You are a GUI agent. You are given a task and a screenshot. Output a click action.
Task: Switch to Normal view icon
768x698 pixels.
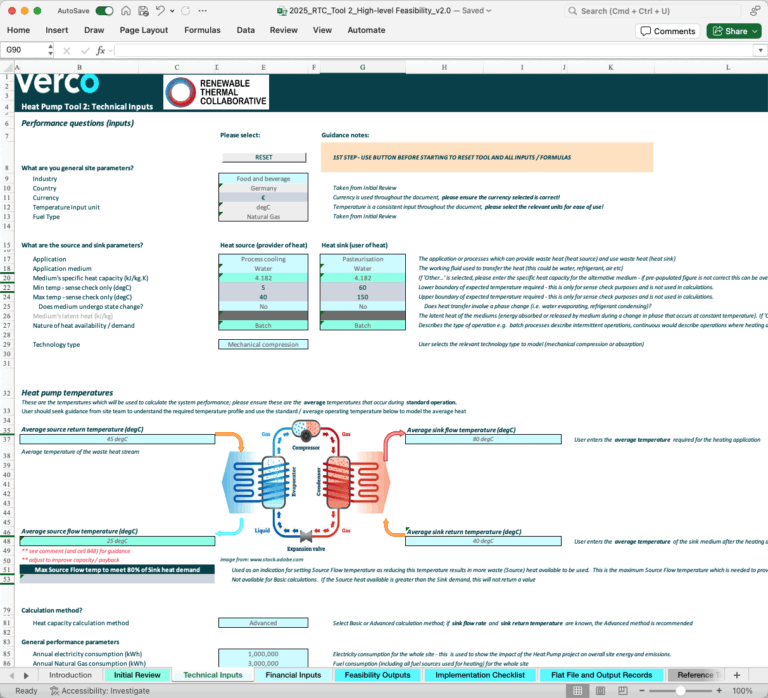578,691
